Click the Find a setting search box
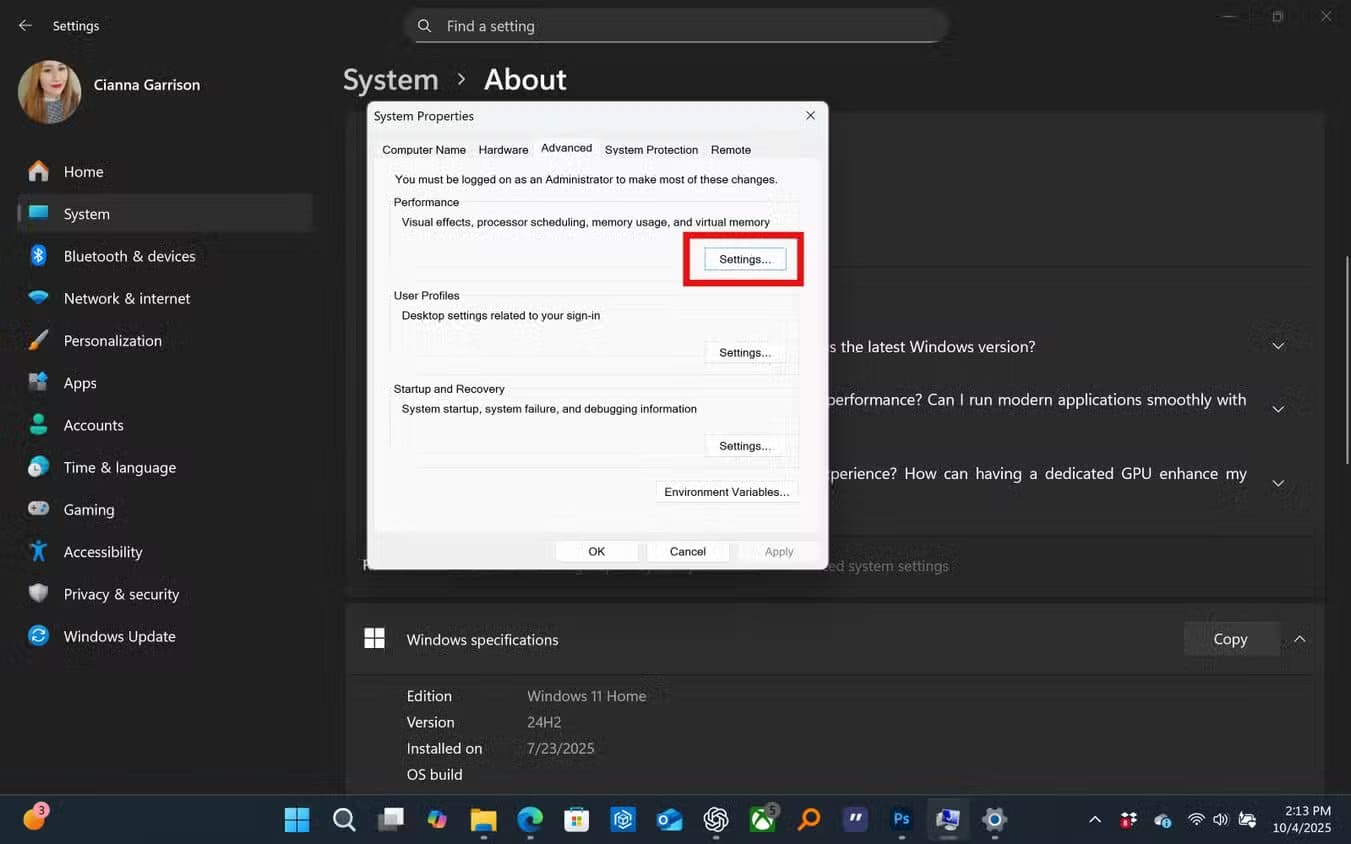 (675, 26)
